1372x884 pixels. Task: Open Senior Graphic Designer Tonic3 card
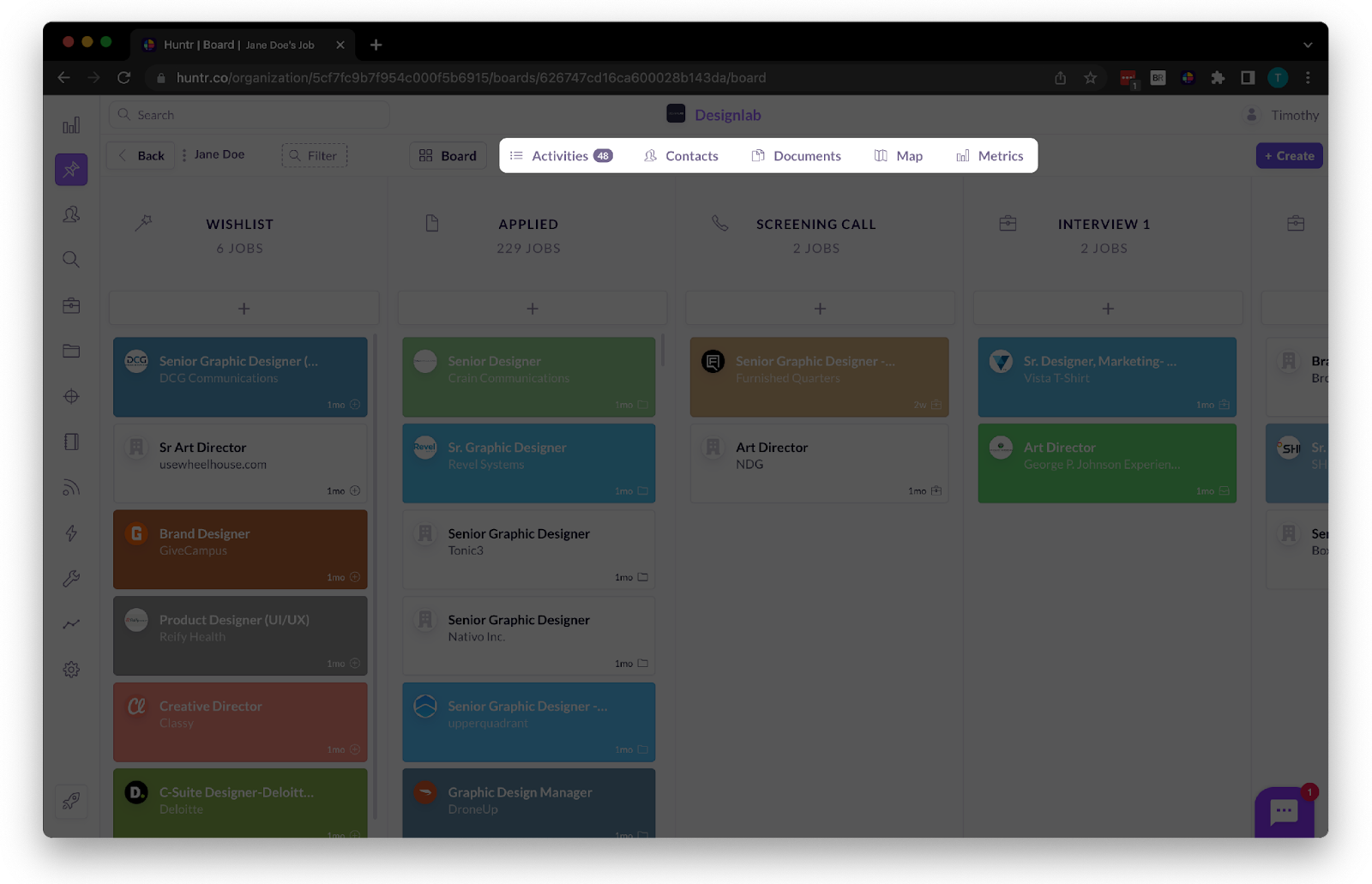tap(529, 550)
